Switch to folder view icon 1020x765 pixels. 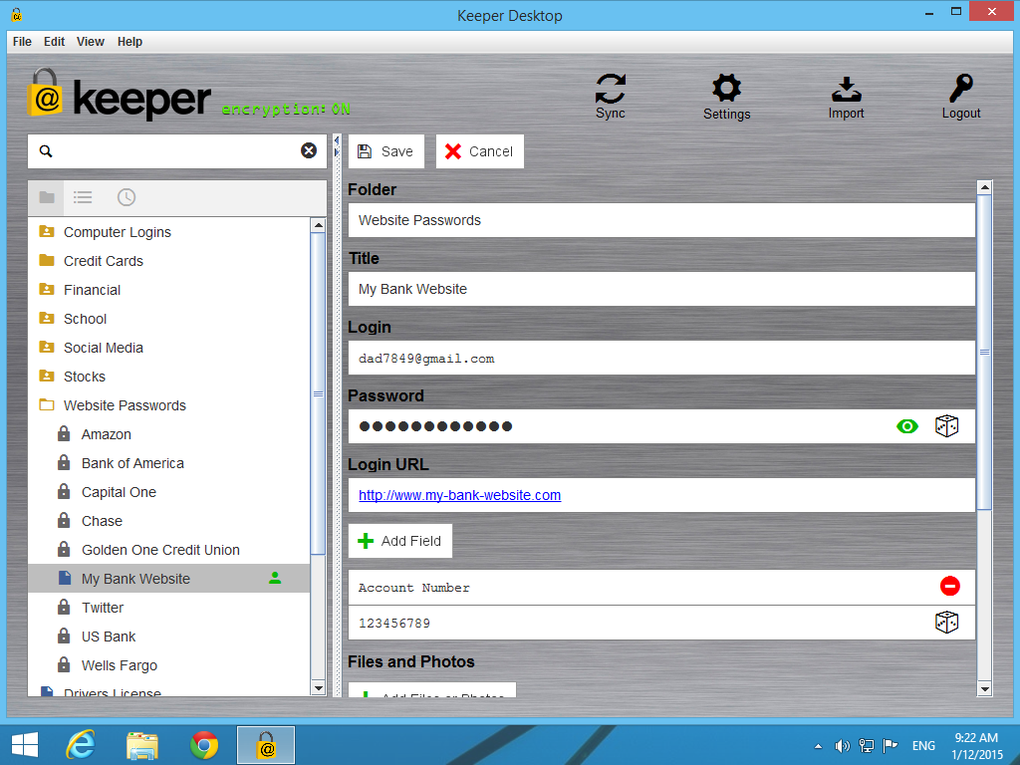pos(47,197)
